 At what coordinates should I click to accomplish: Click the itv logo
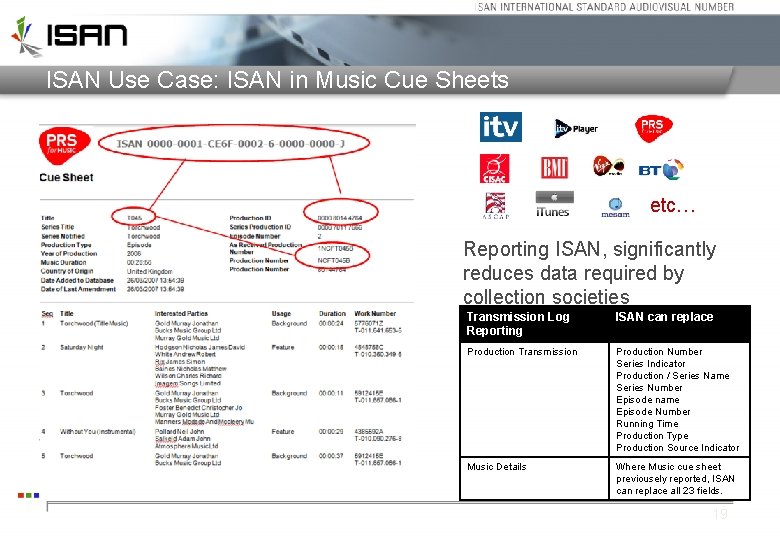point(500,127)
